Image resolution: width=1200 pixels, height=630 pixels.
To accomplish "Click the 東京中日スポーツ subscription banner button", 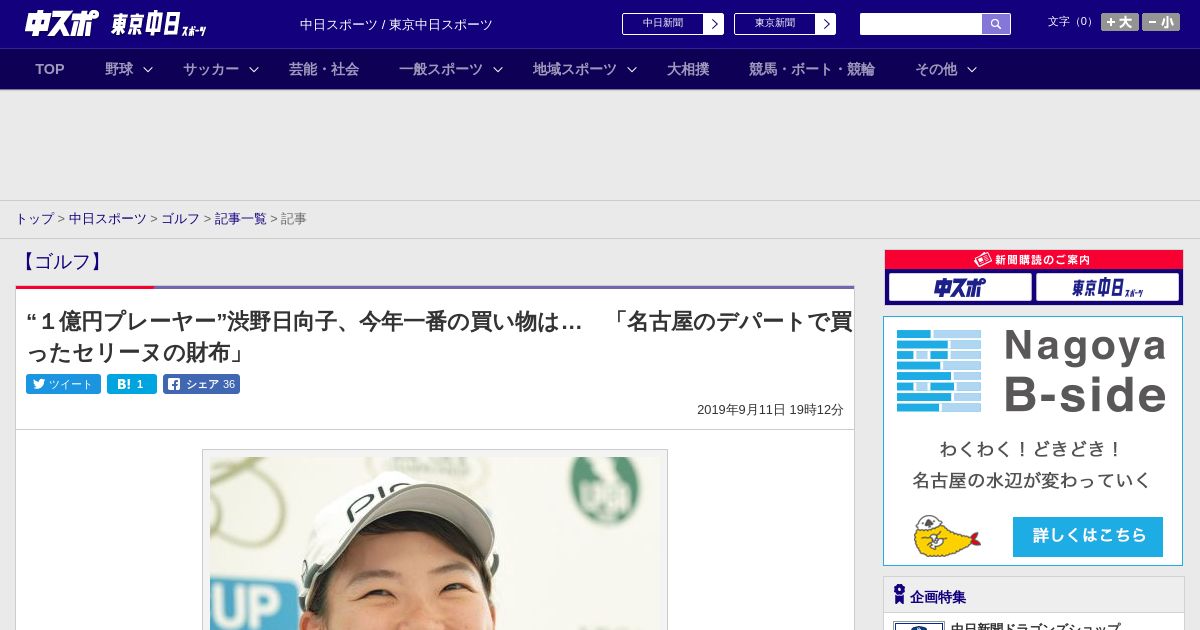I will 1107,288.
